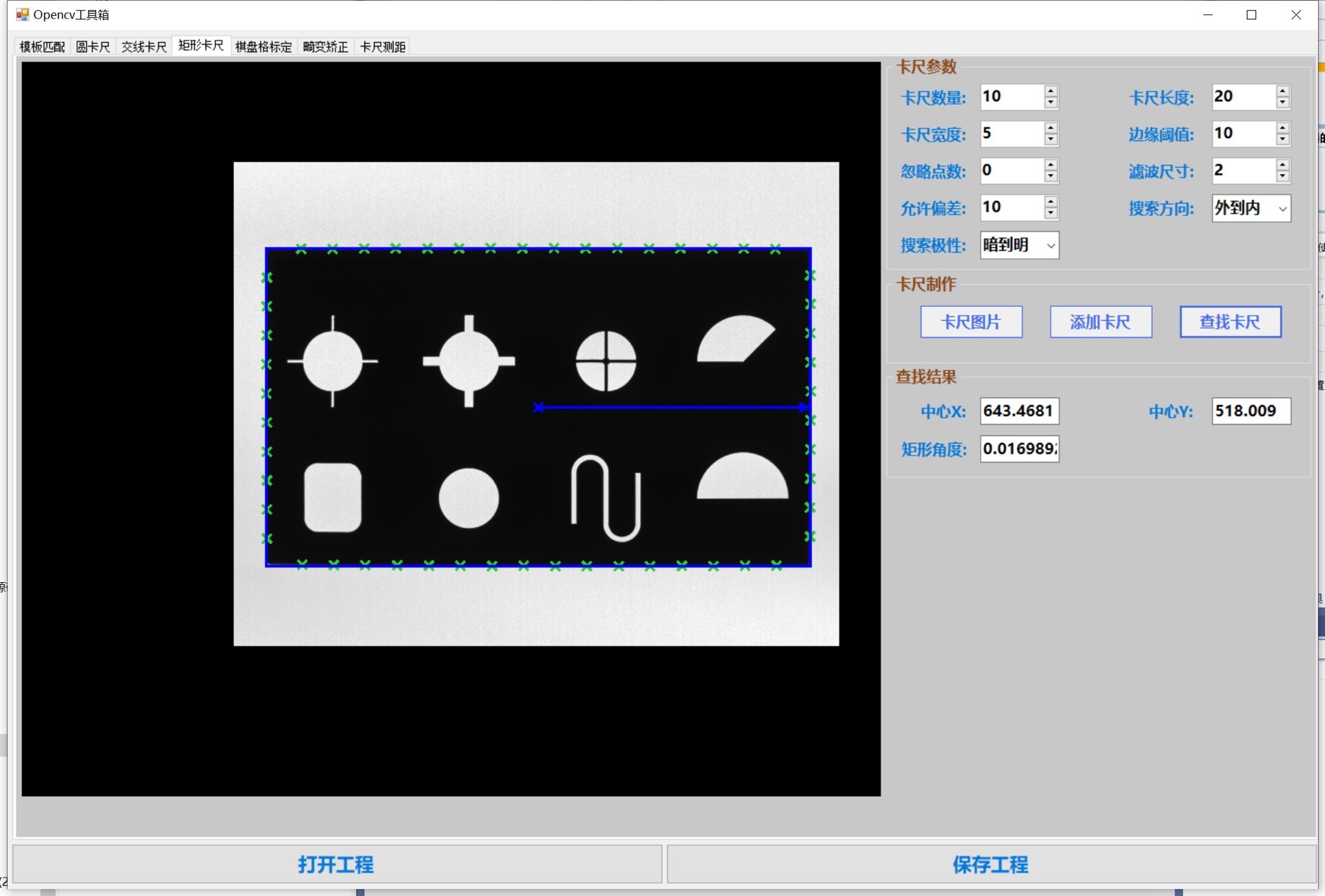Increase caliper count spinner up arrow
1325x896 pixels.
(1050, 91)
